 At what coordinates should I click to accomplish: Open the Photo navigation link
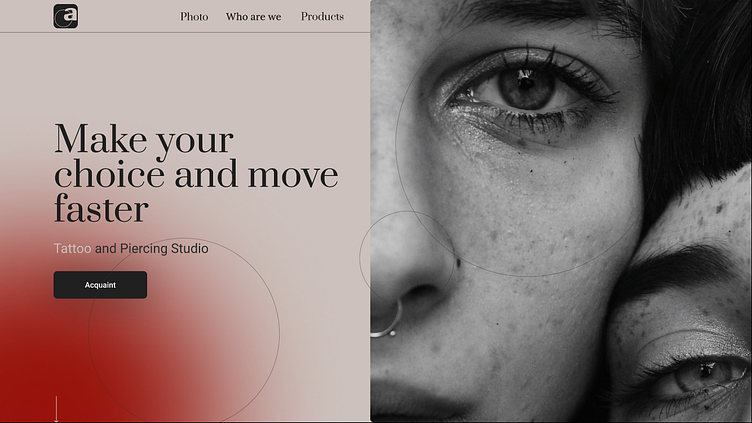click(194, 17)
